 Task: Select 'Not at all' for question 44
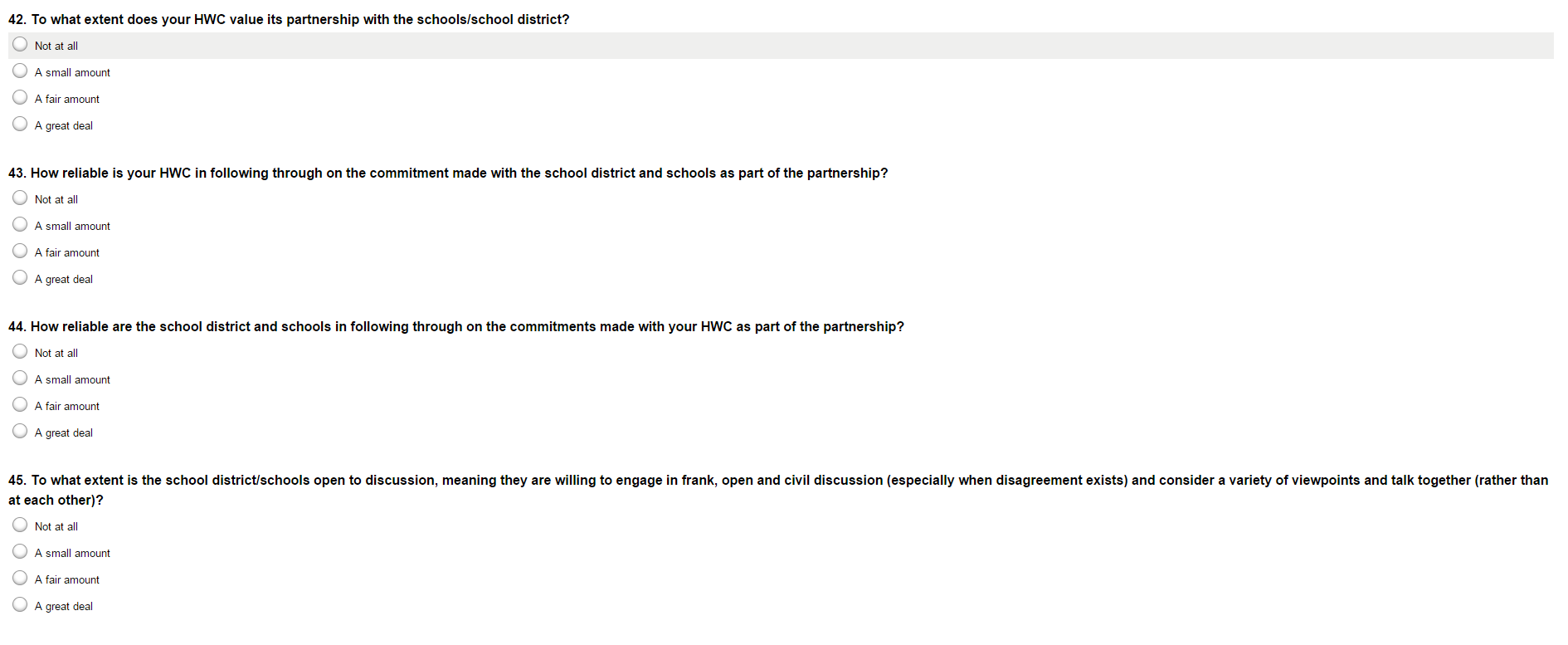pos(20,352)
